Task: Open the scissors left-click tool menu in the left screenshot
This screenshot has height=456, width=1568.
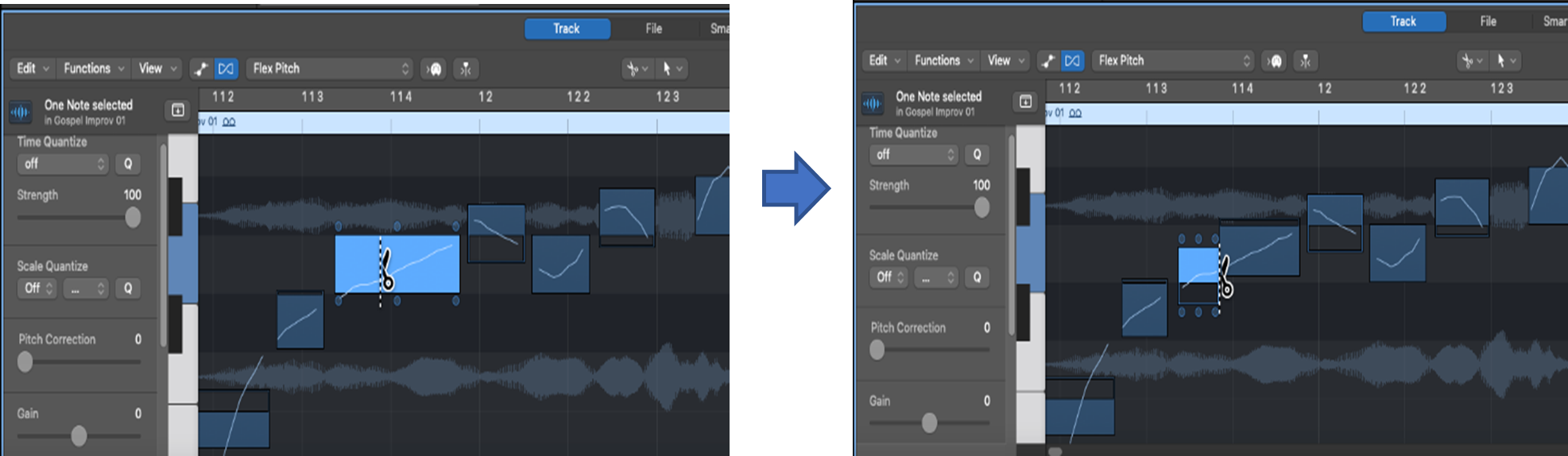Action: (637, 69)
